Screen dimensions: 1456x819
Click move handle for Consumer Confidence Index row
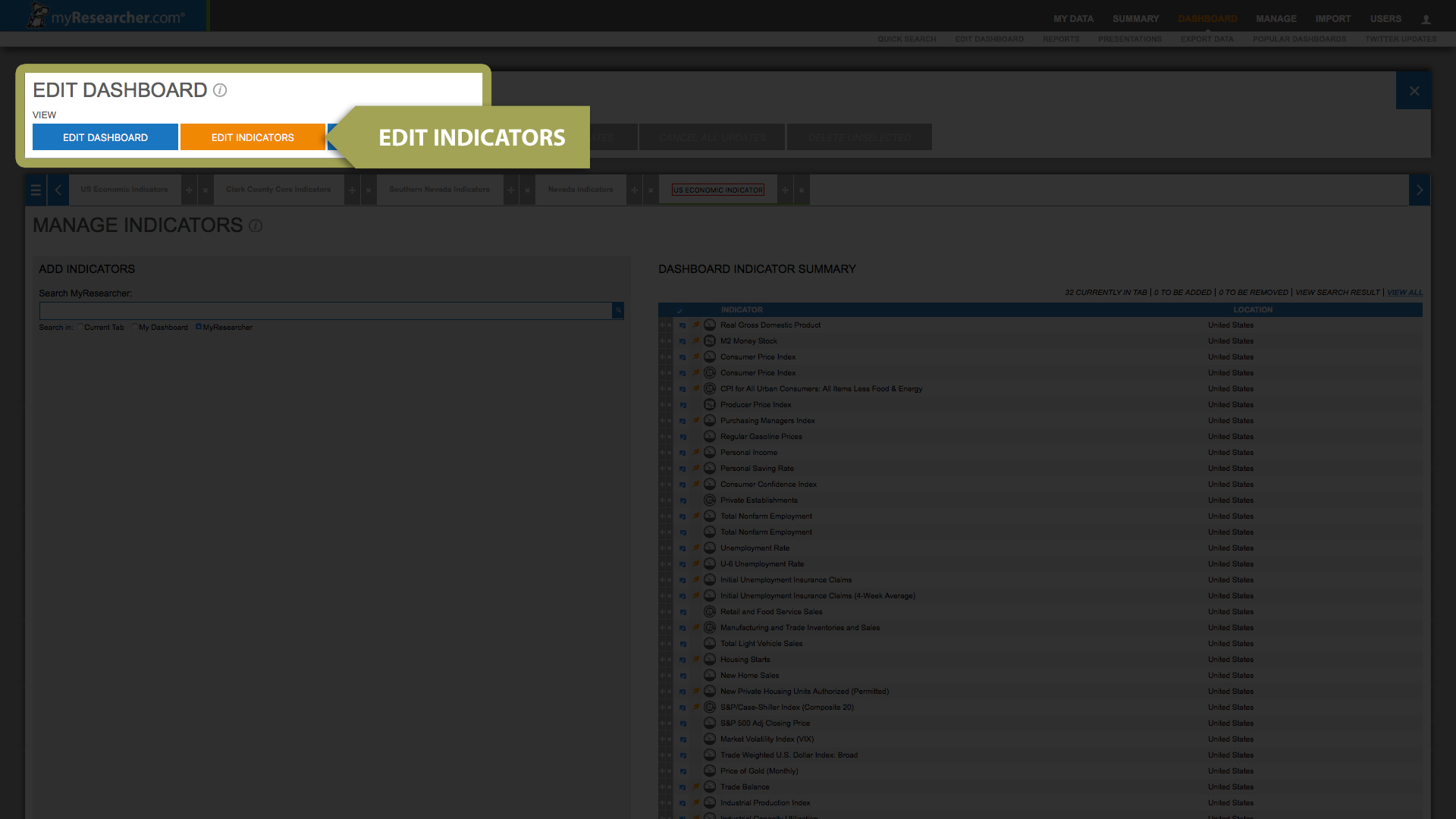point(662,485)
